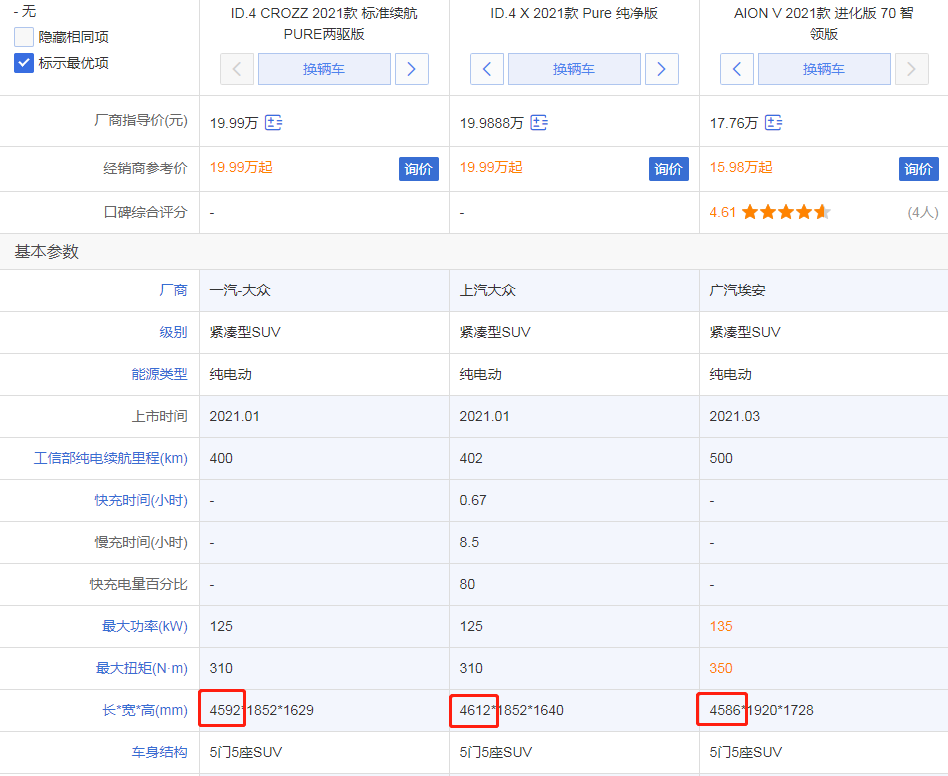Select the ID.4 CROZZ 2021款 model title

coord(324,24)
